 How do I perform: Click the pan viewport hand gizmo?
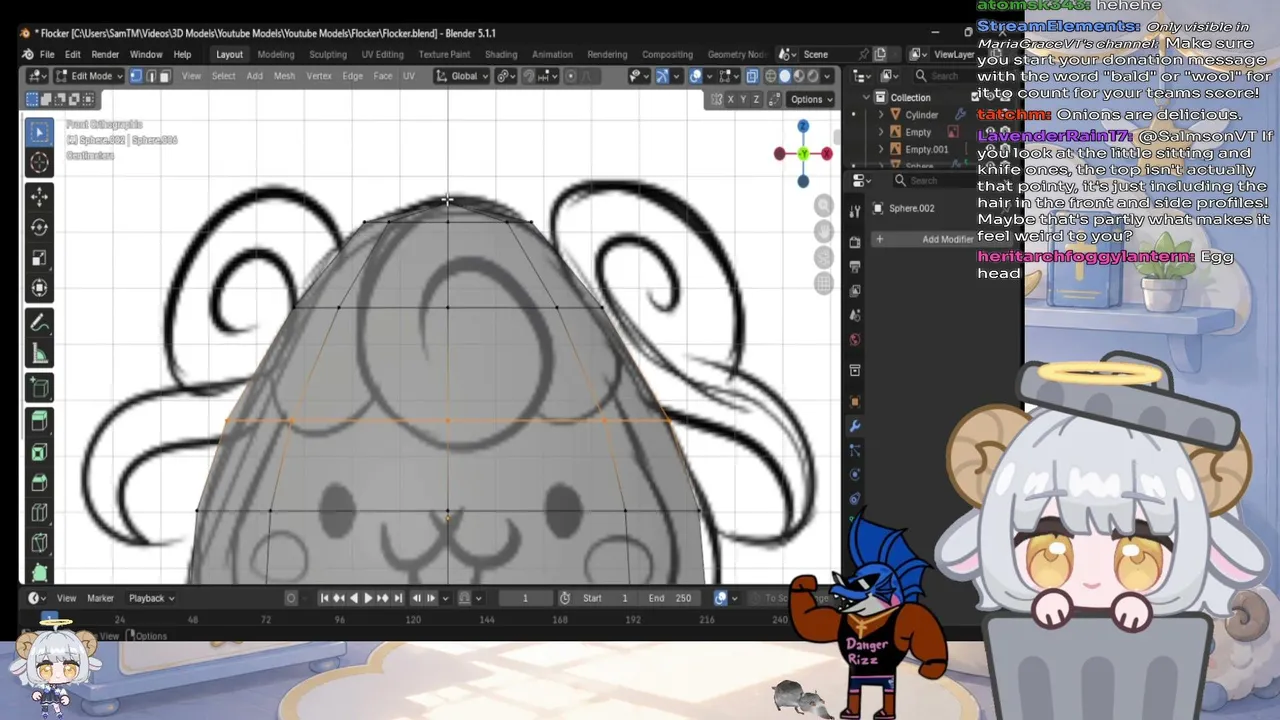coord(823,231)
